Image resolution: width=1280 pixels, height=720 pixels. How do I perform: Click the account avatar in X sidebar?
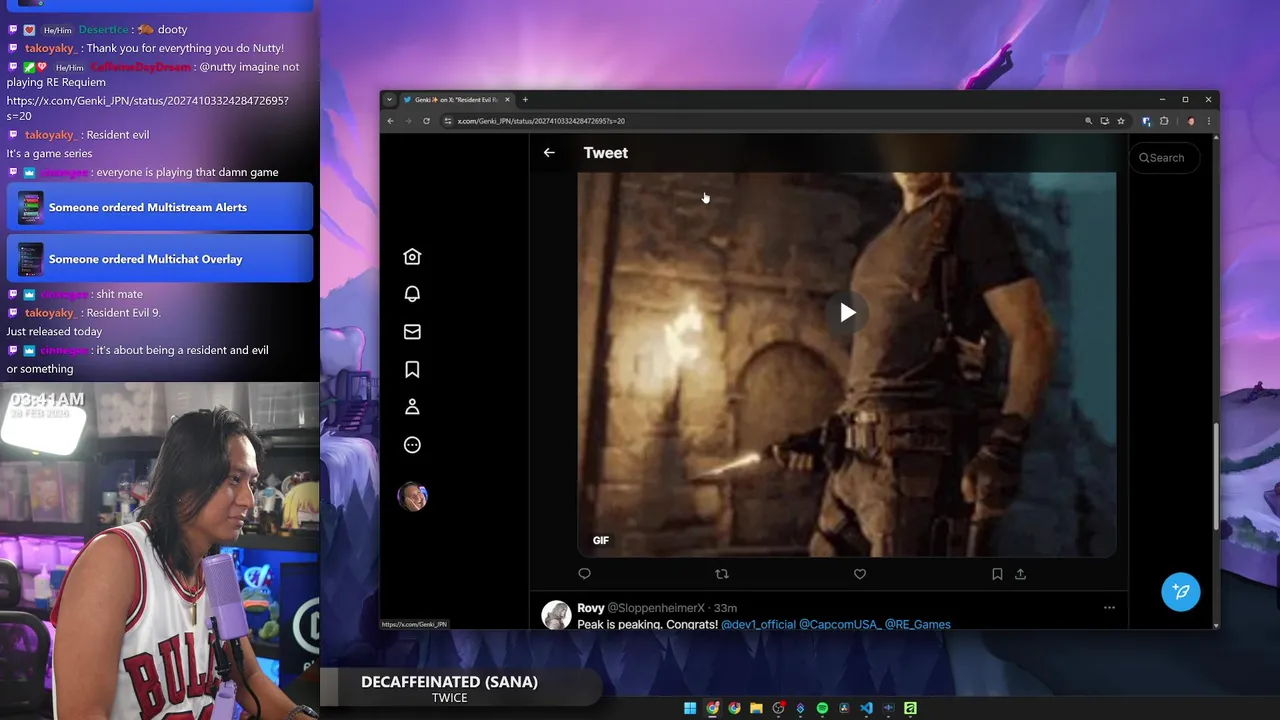[413, 496]
